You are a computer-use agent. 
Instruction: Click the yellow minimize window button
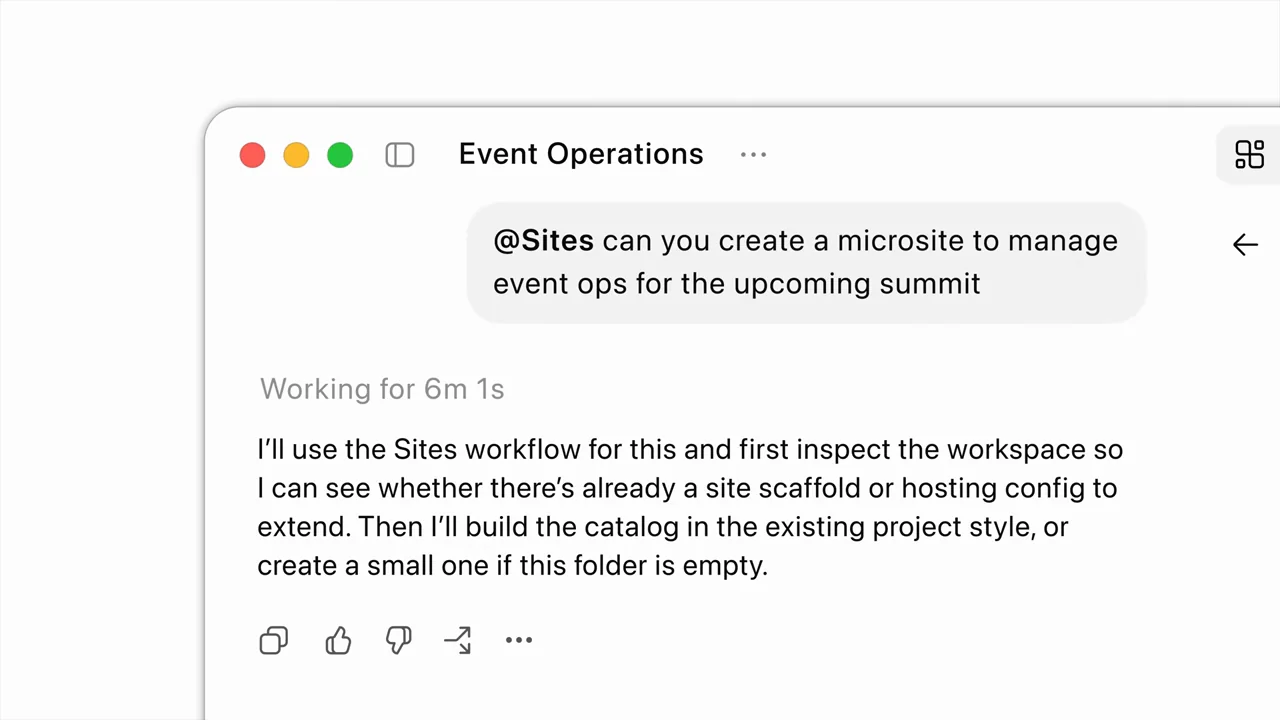click(296, 155)
